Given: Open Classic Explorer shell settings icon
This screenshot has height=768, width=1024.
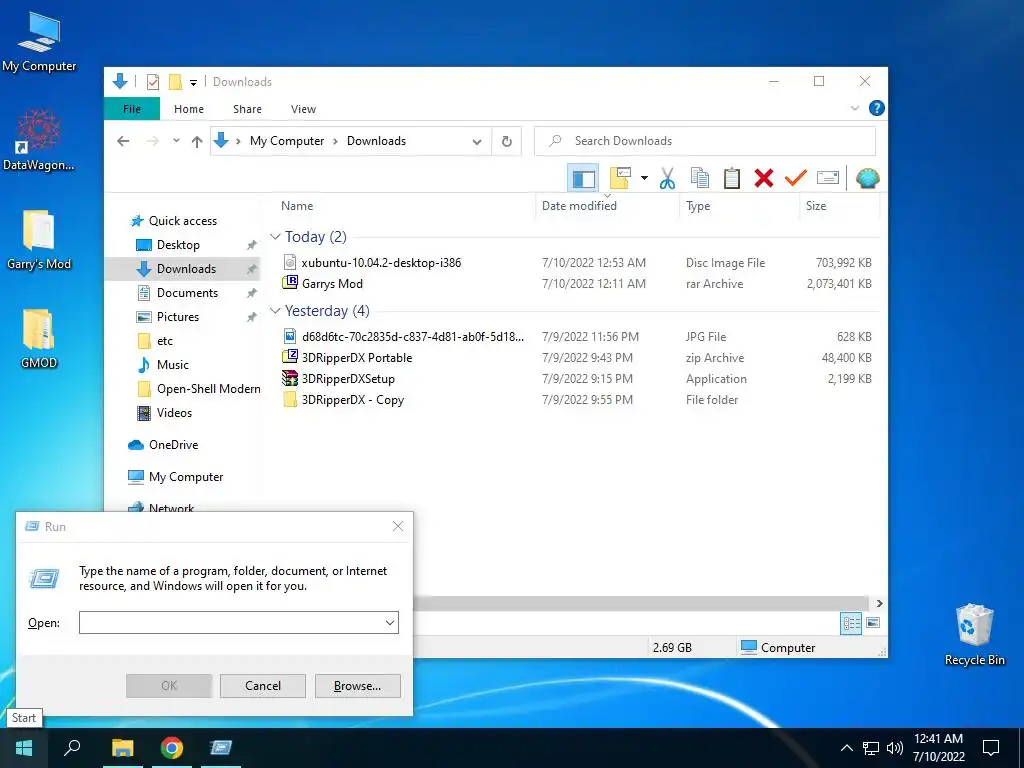Looking at the screenshot, I should (867, 178).
